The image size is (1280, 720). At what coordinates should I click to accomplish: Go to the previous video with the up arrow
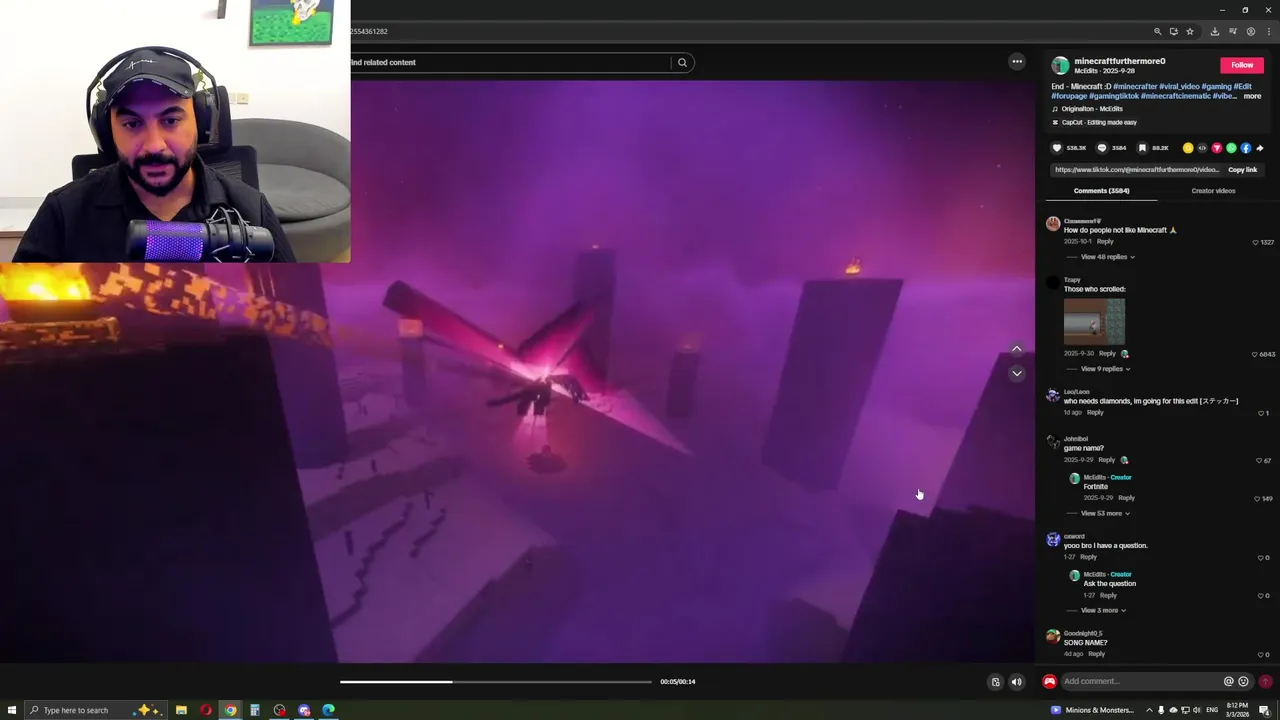(x=1017, y=349)
